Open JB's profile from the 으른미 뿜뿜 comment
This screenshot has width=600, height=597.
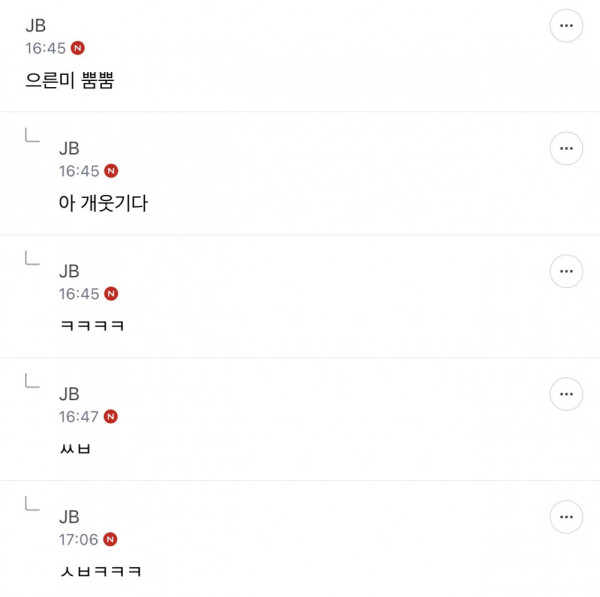(x=35, y=26)
